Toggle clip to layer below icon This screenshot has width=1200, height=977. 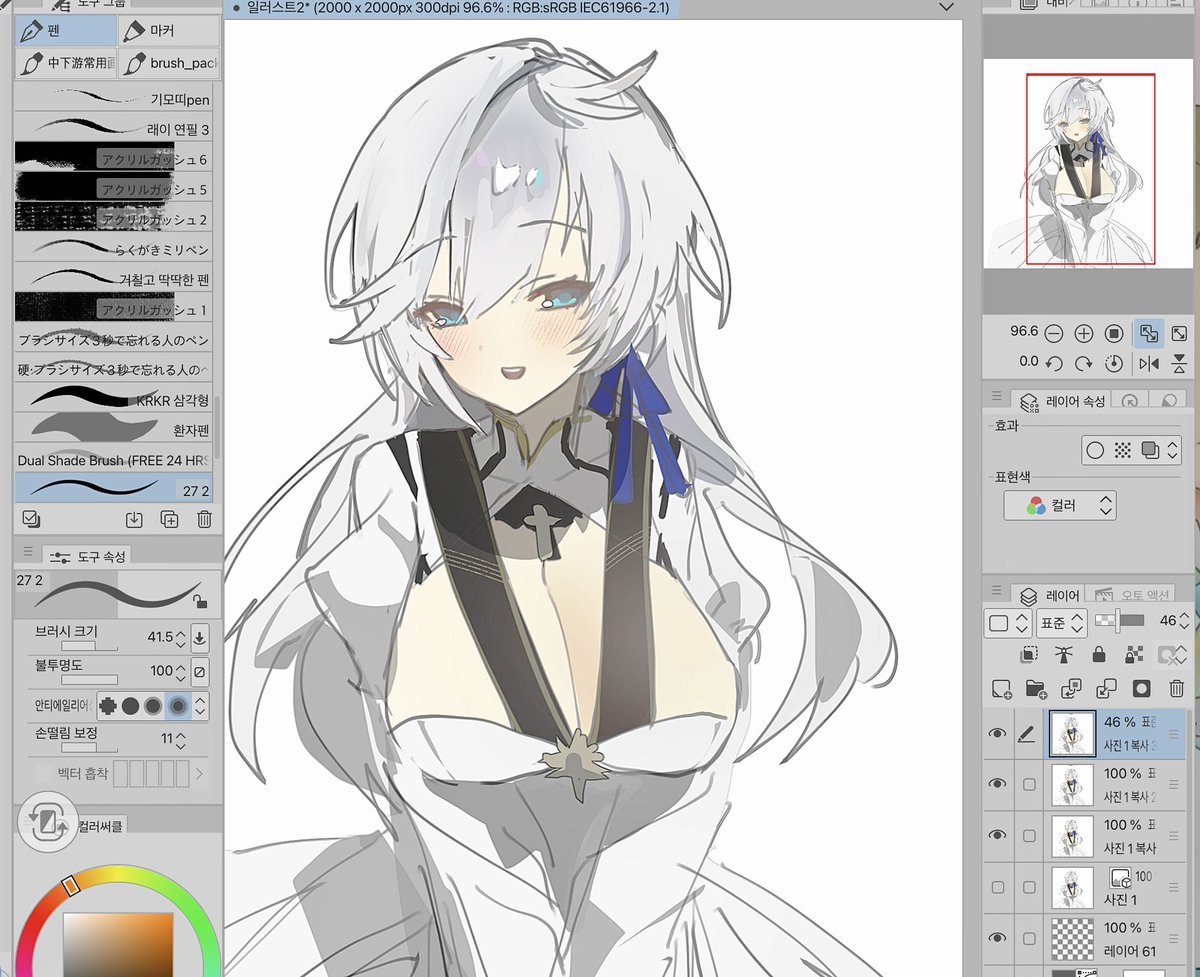coord(1027,655)
